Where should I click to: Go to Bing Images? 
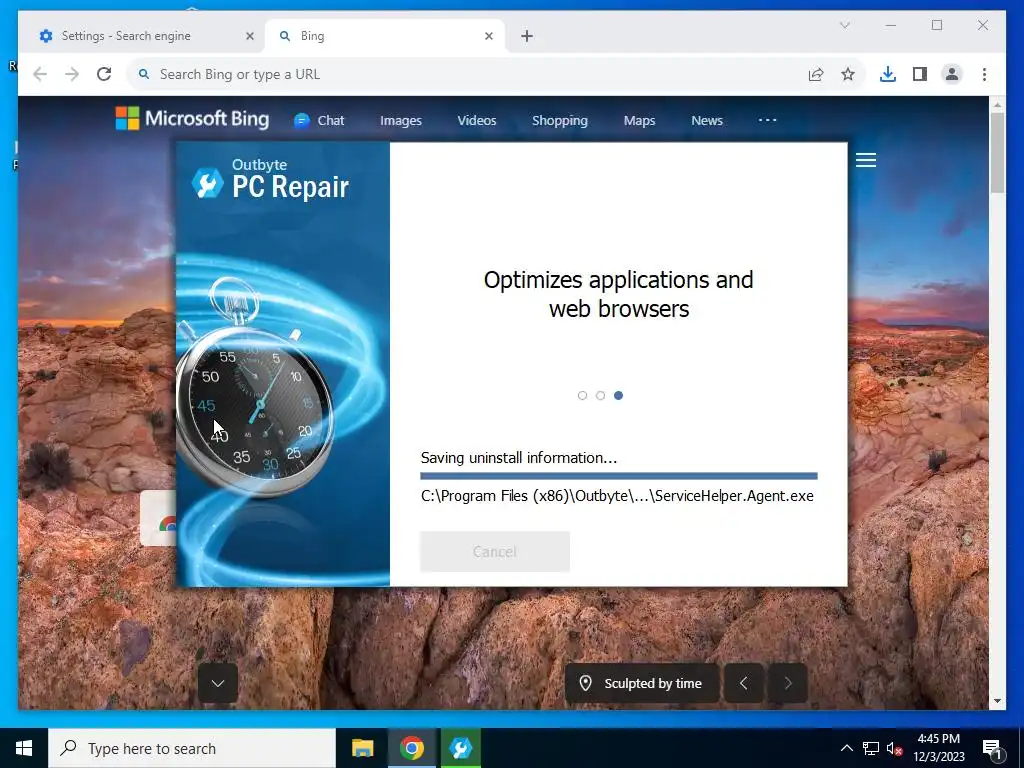coord(401,120)
